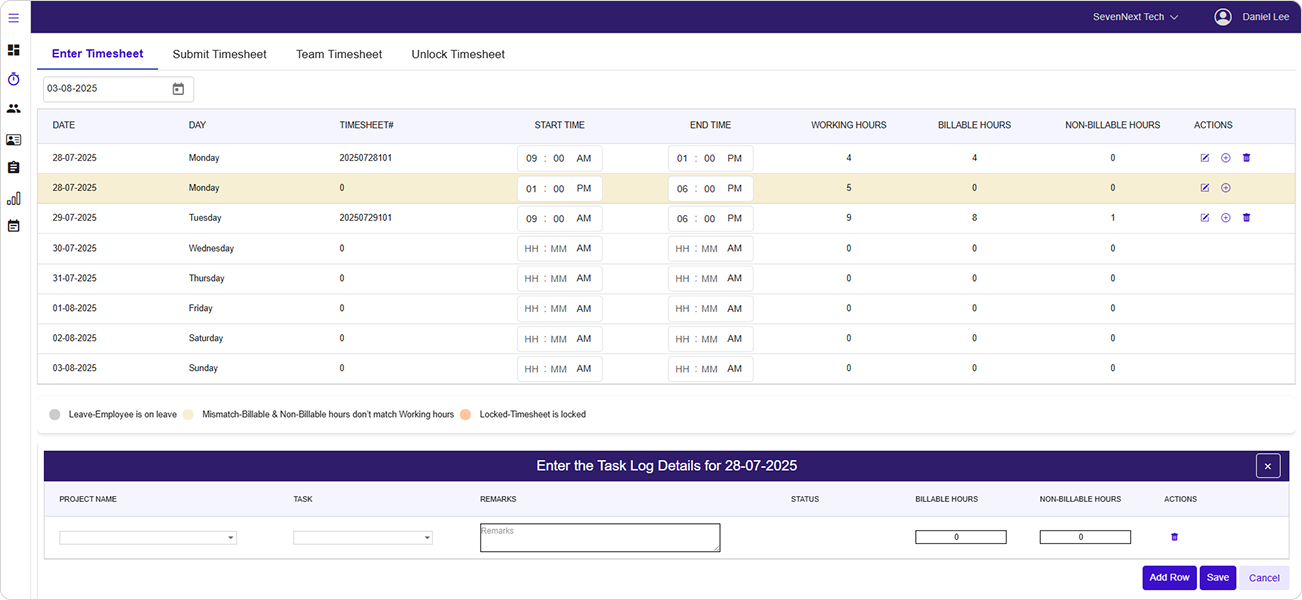The image size is (1302, 600).
Task: Open the Project Name dropdown
Action: coord(148,538)
